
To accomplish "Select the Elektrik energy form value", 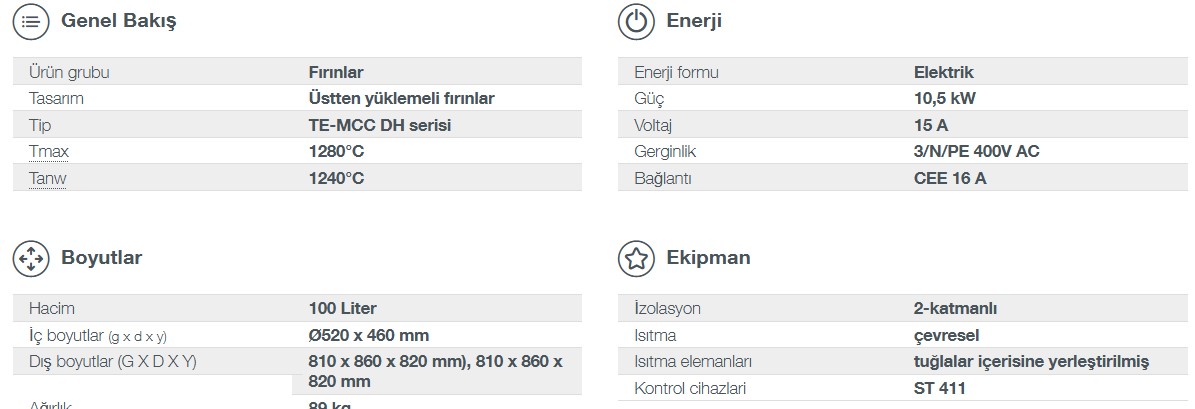I will click(943, 72).
